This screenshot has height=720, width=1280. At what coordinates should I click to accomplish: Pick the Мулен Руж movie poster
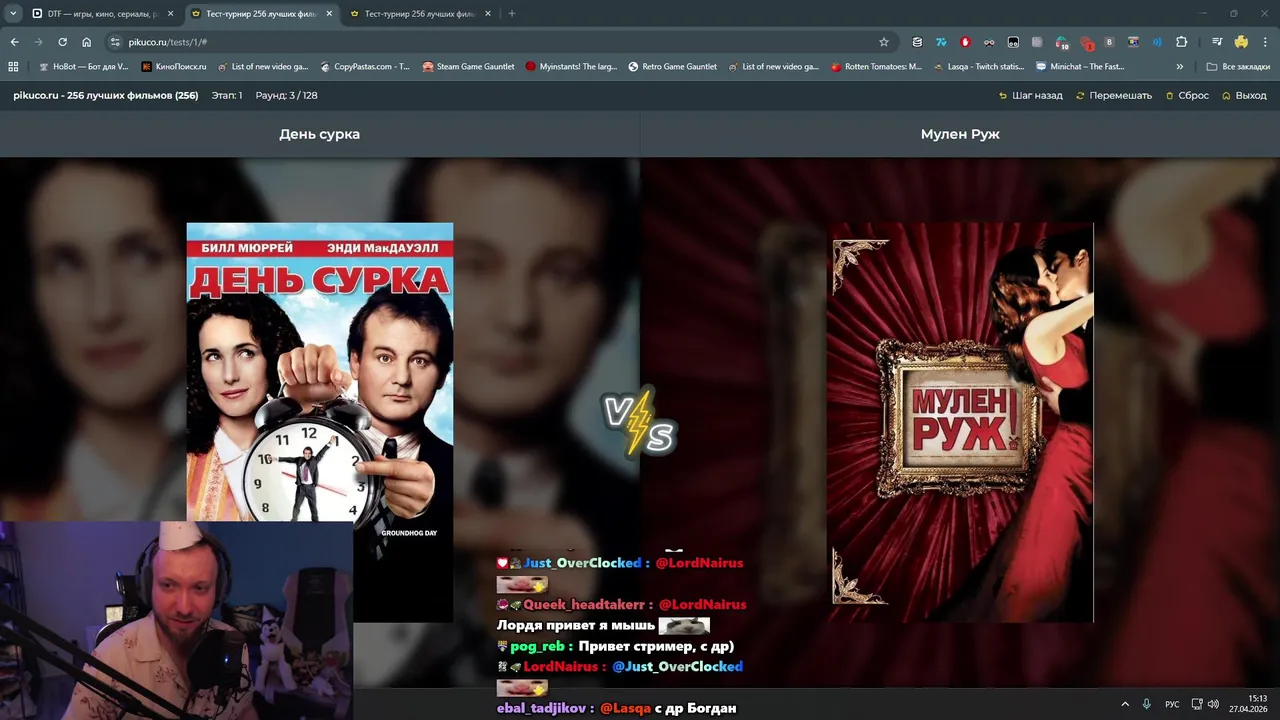click(960, 422)
